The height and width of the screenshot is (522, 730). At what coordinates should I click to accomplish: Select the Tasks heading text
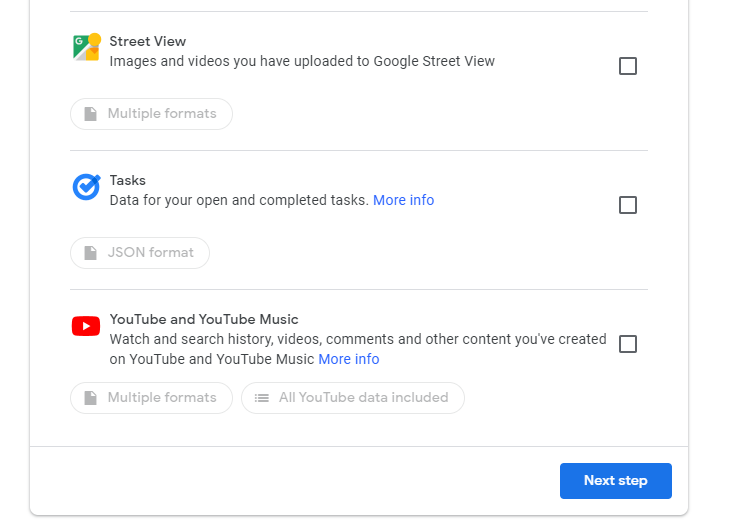click(x=128, y=180)
